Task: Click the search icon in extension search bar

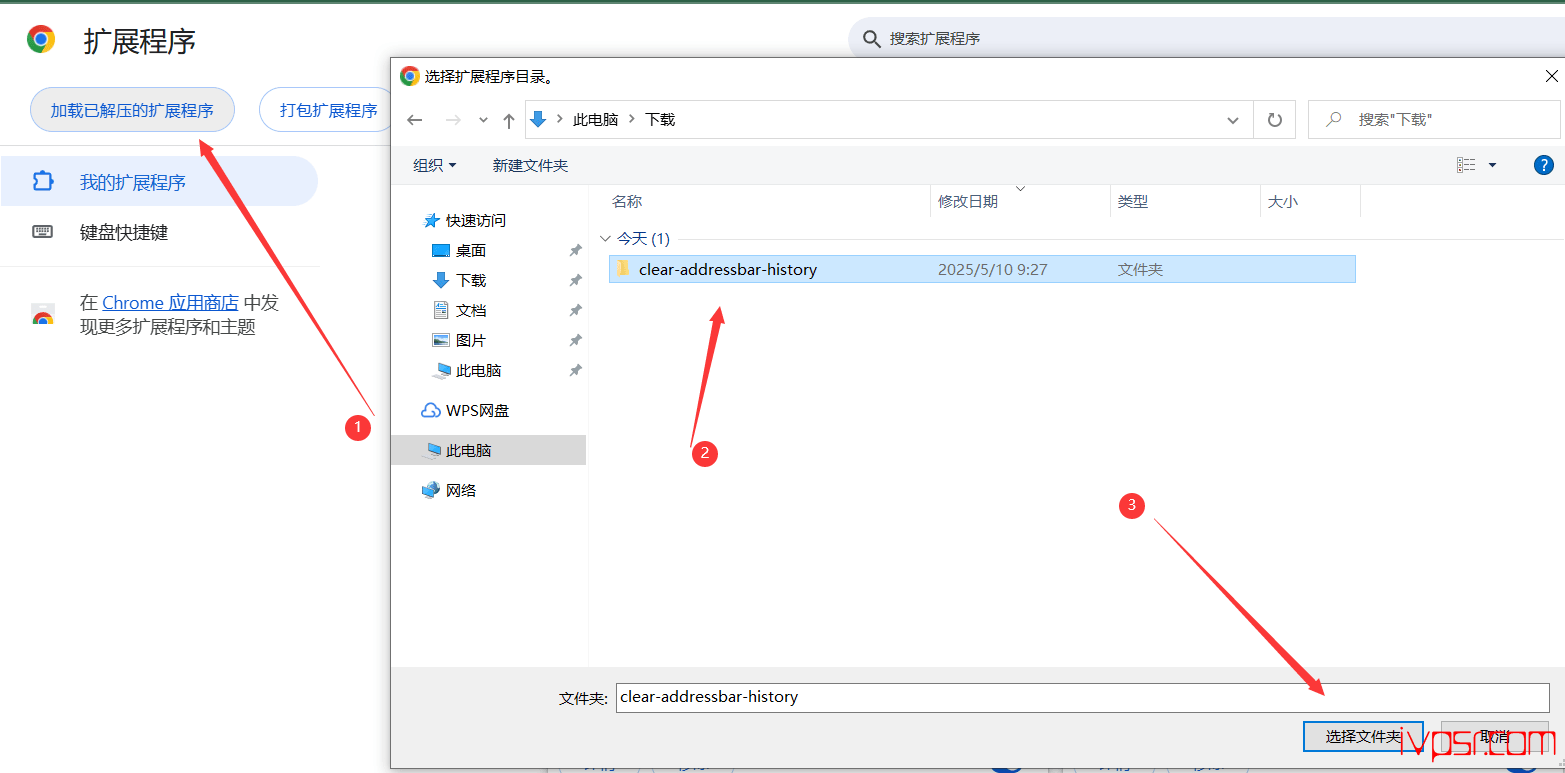Action: coord(871,39)
